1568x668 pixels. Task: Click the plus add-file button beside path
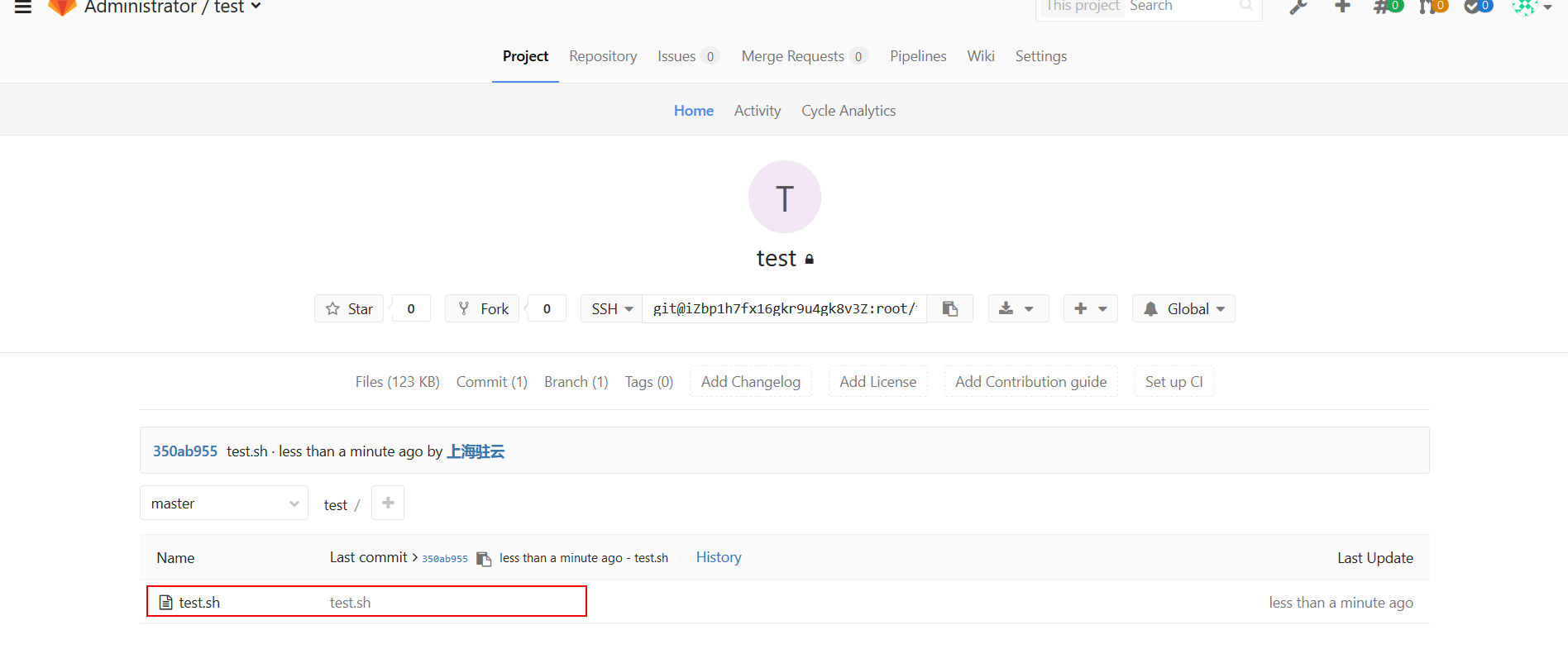[388, 503]
